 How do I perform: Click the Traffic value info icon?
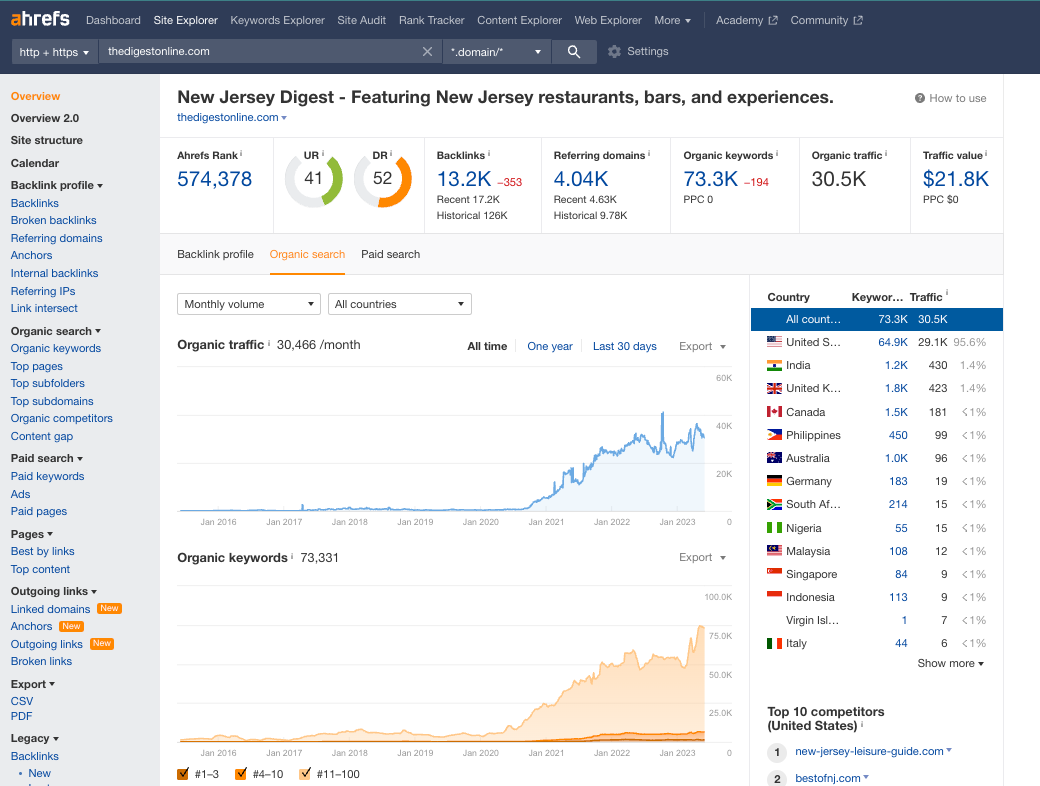click(x=986, y=154)
